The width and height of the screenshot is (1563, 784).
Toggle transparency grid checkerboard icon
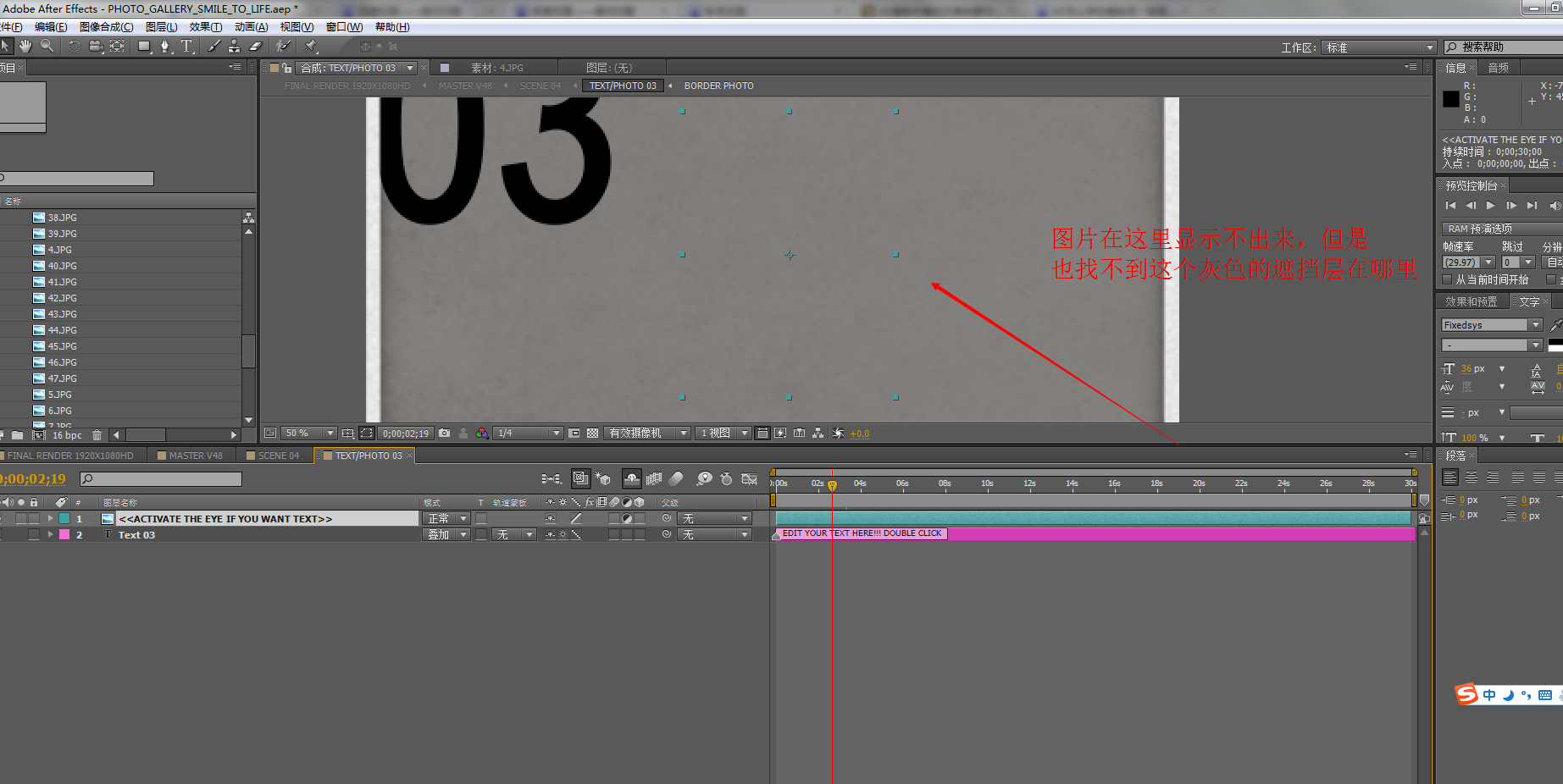592,433
